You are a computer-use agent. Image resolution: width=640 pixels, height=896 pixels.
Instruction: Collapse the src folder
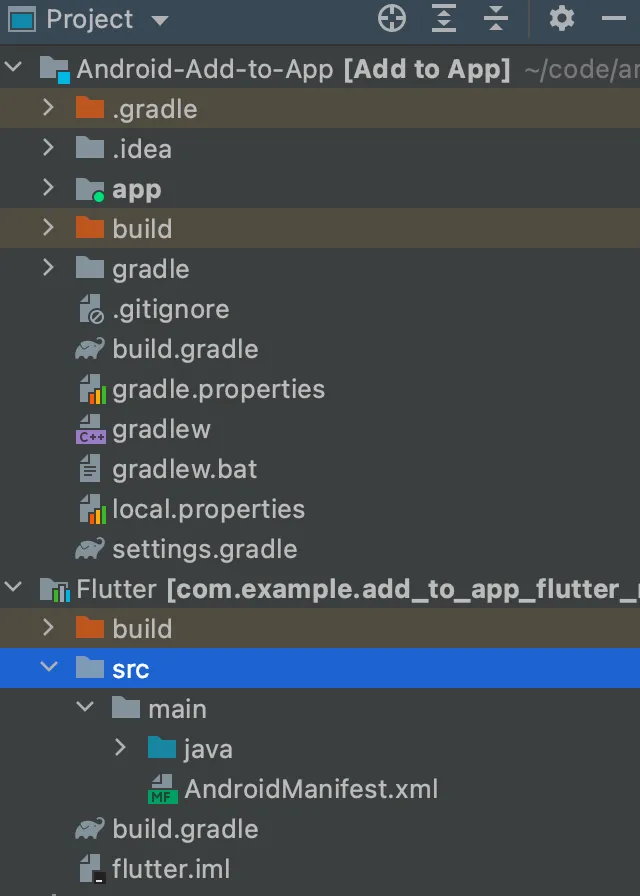49,668
